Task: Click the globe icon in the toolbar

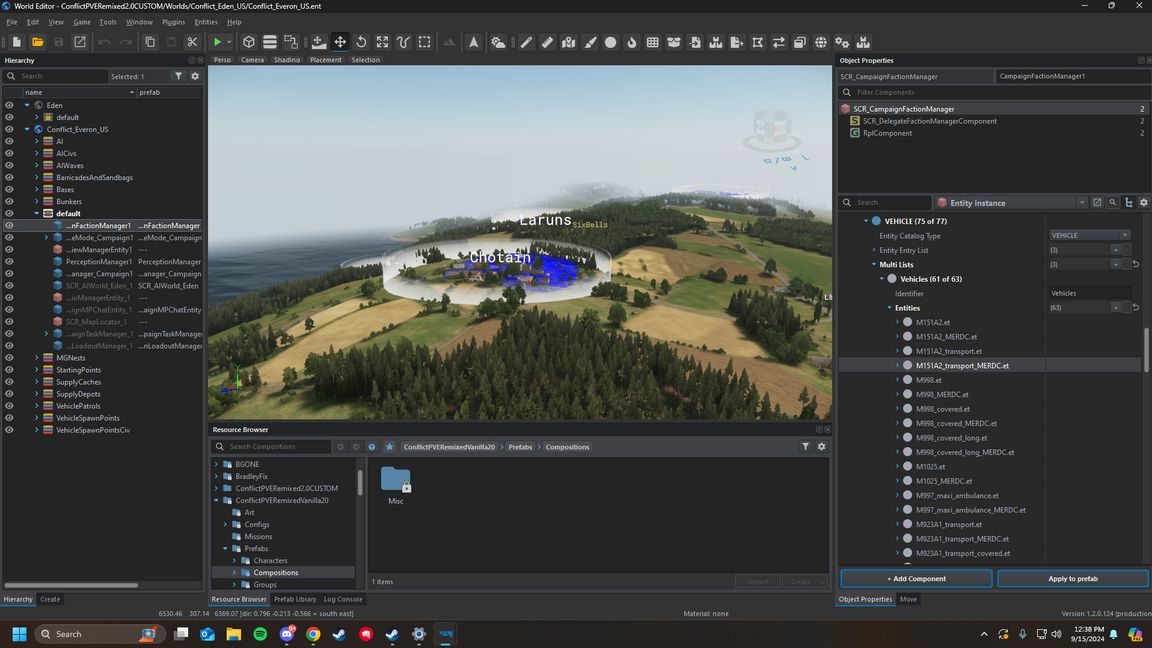Action: (821, 42)
